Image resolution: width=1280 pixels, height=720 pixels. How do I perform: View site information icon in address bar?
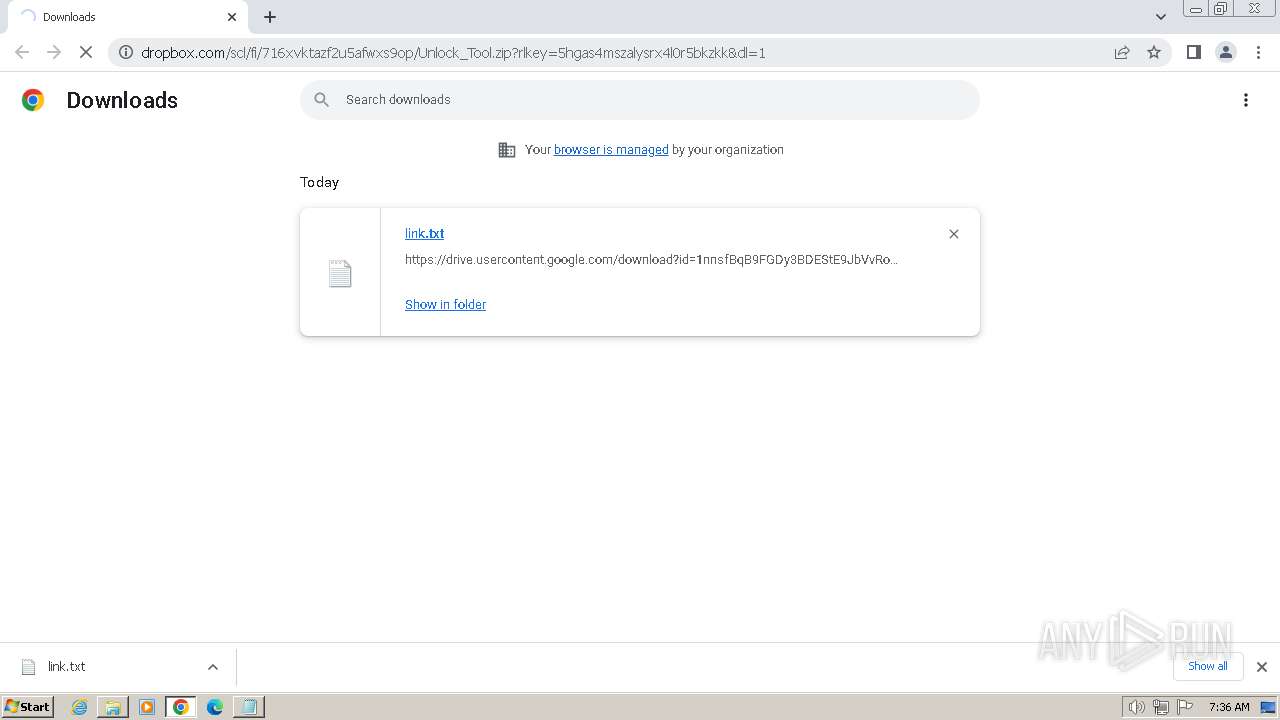point(126,52)
